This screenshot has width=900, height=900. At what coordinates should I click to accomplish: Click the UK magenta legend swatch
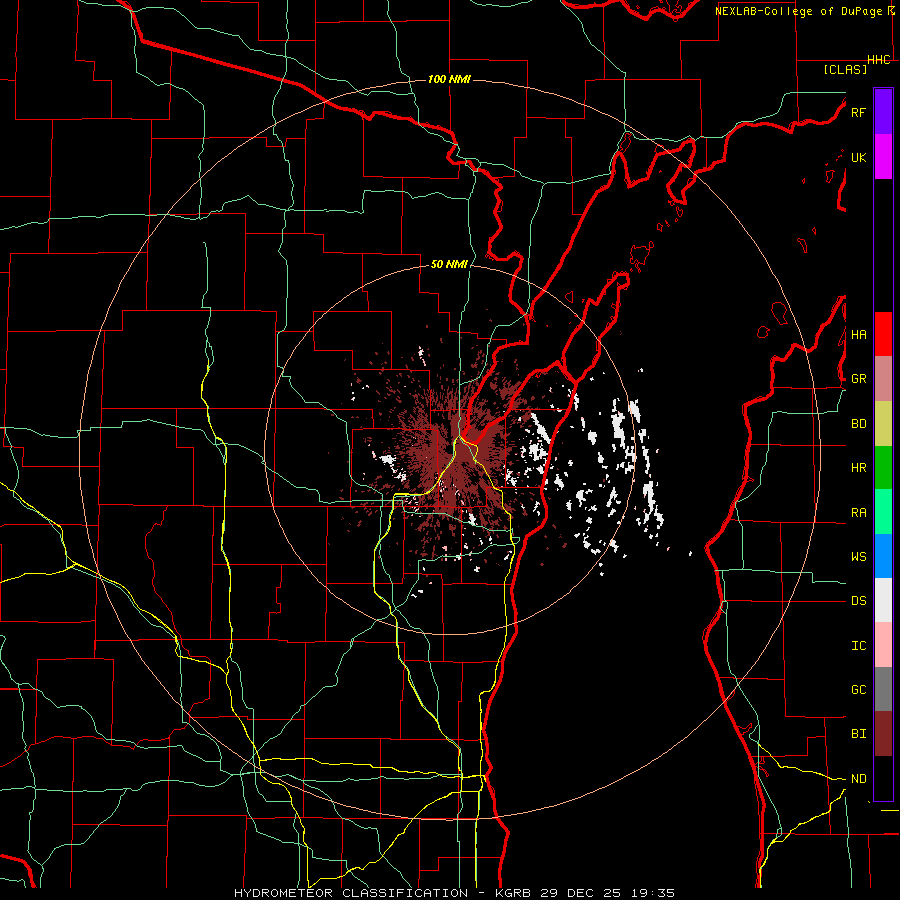coord(883,157)
